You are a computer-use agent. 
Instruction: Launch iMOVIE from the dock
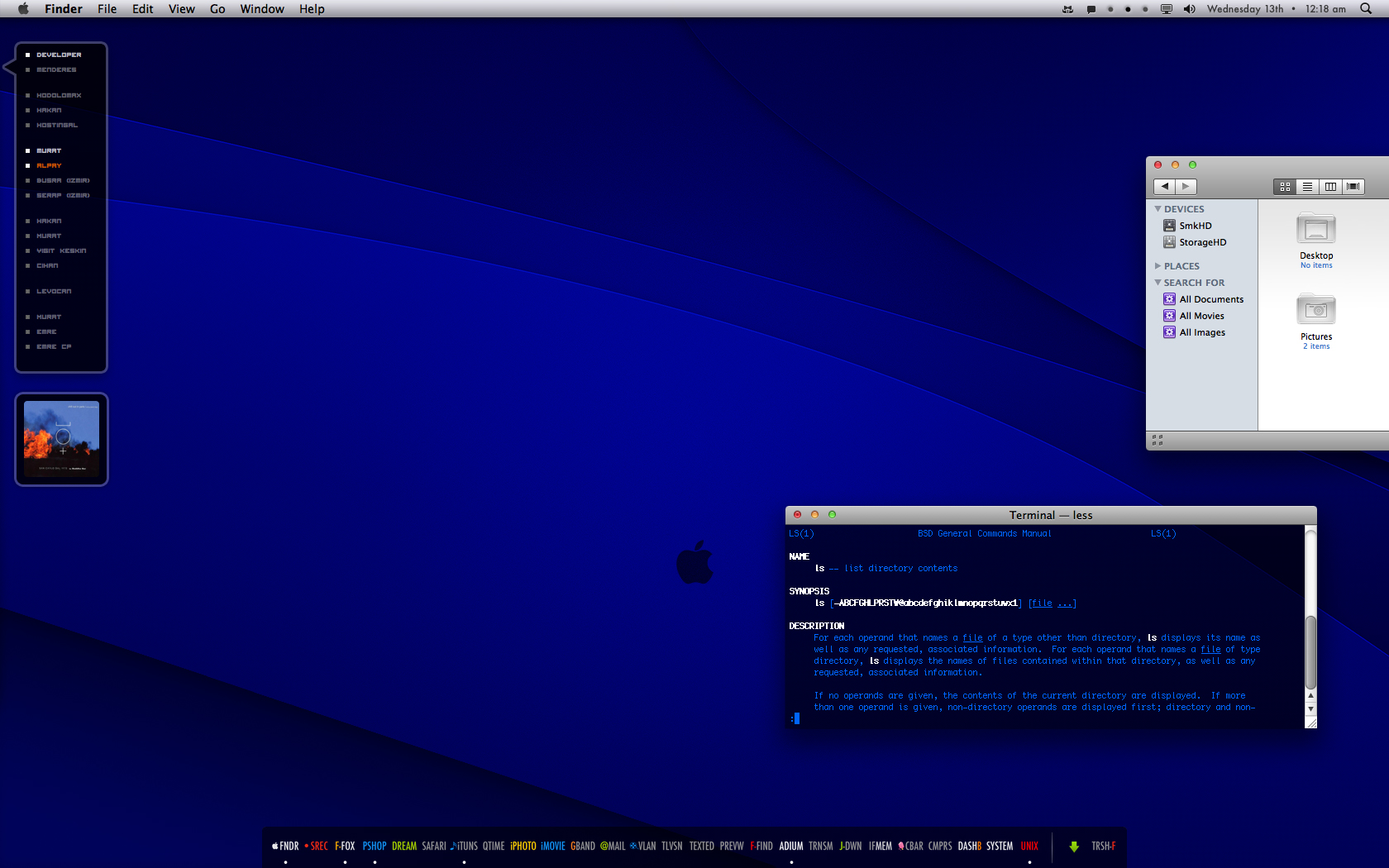pos(553,846)
